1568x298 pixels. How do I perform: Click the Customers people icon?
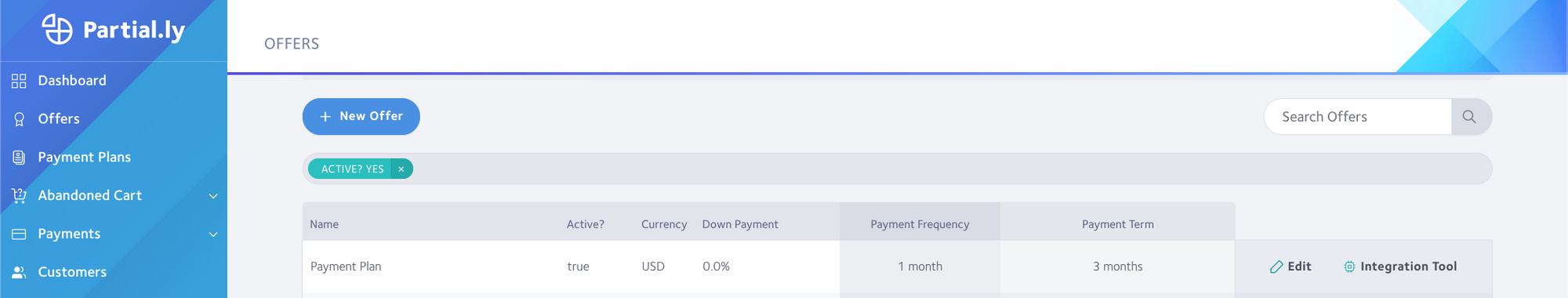pos(19,272)
